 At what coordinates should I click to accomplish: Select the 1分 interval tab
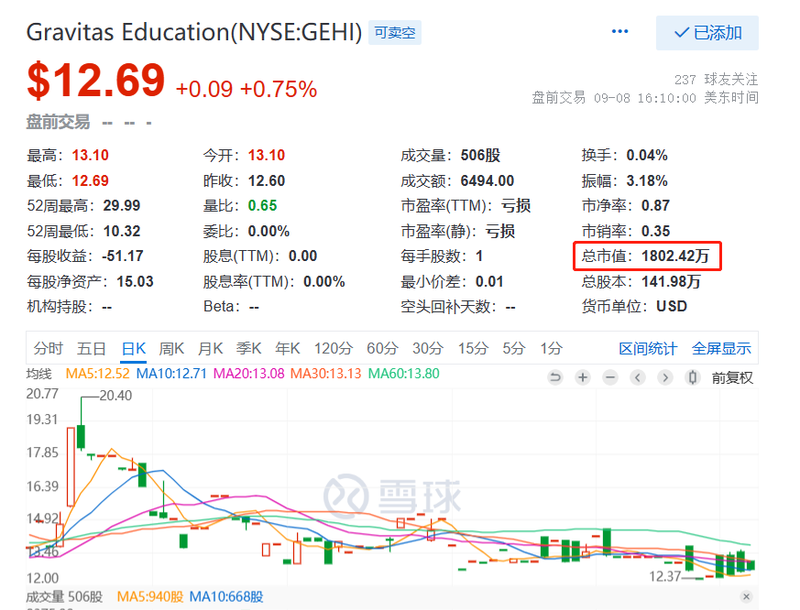click(x=551, y=349)
